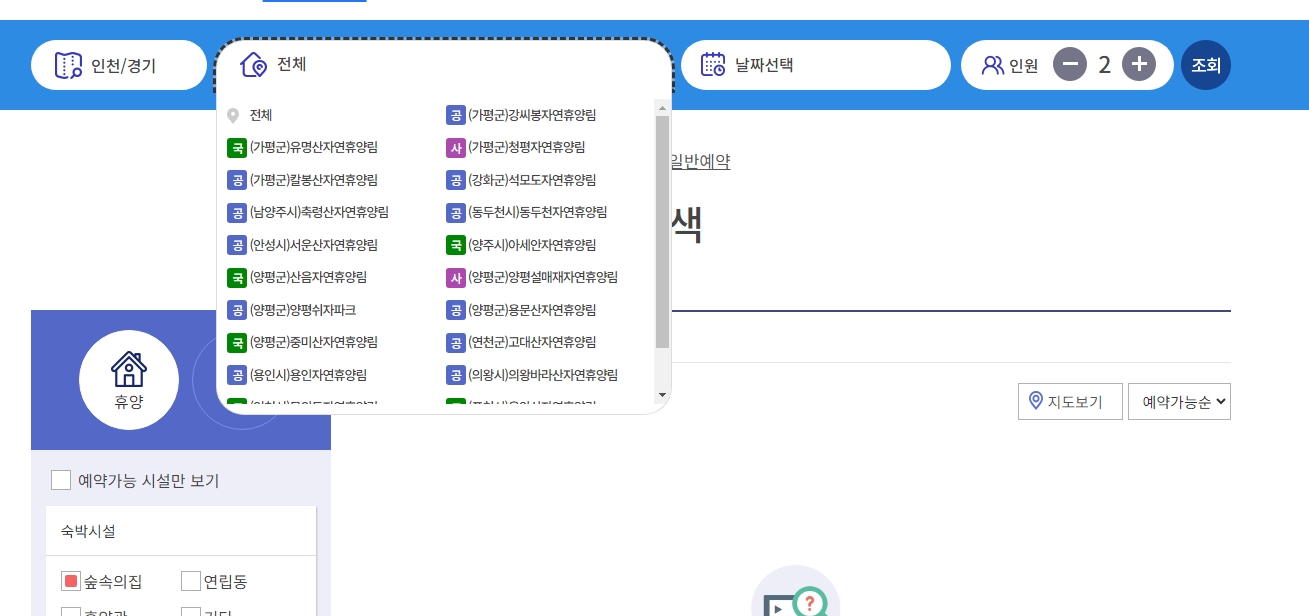
Task: Click the 조회 search button
Action: 1206,65
